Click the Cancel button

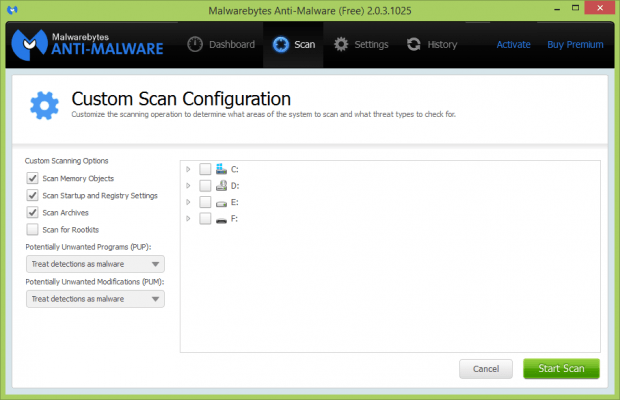pos(486,369)
